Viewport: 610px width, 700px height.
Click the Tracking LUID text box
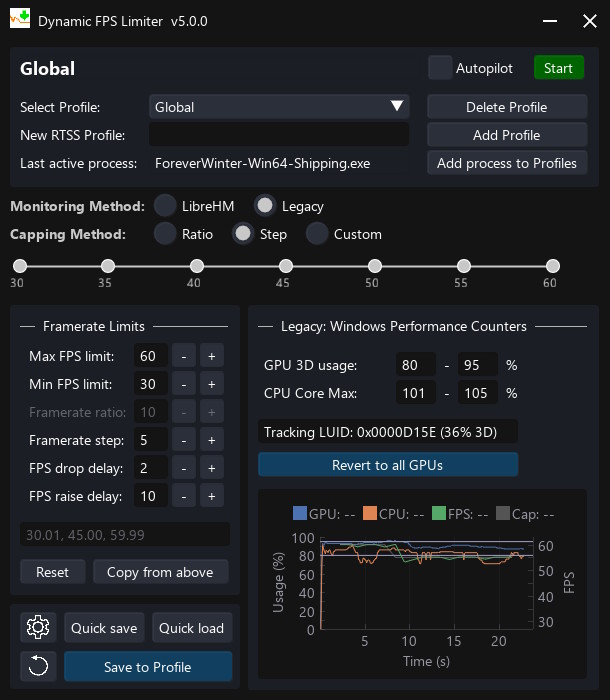click(388, 432)
